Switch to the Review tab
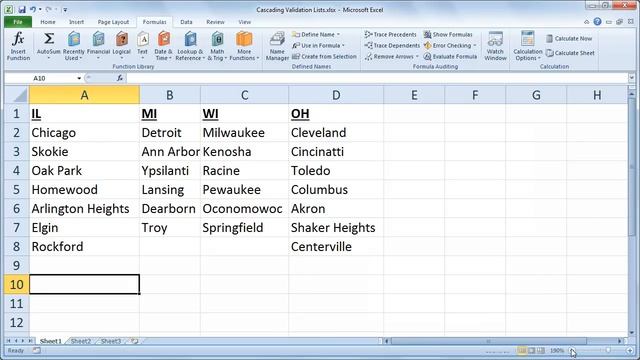This screenshot has height=360, width=640. (215, 22)
